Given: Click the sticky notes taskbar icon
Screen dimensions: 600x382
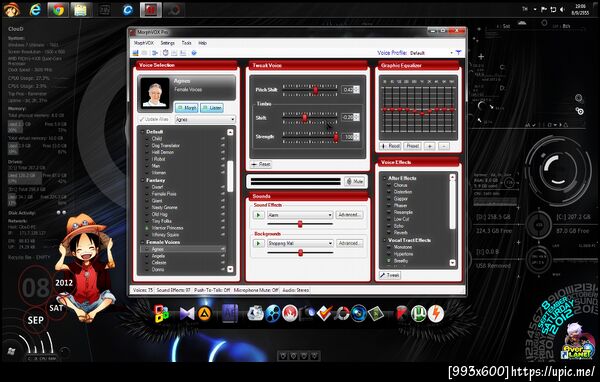Looking at the screenshot, I should 80,10.
